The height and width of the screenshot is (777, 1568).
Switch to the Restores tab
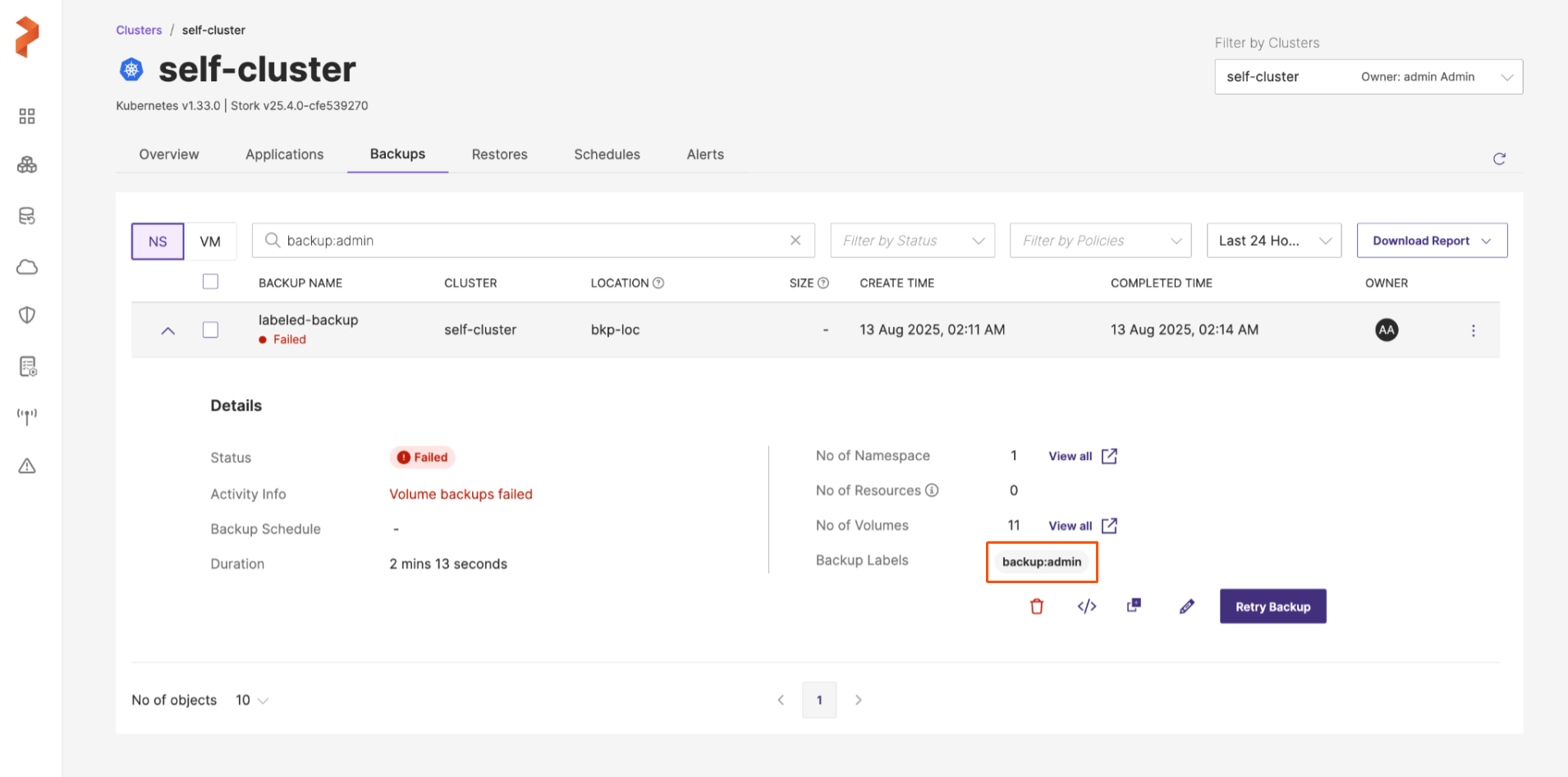pos(499,154)
